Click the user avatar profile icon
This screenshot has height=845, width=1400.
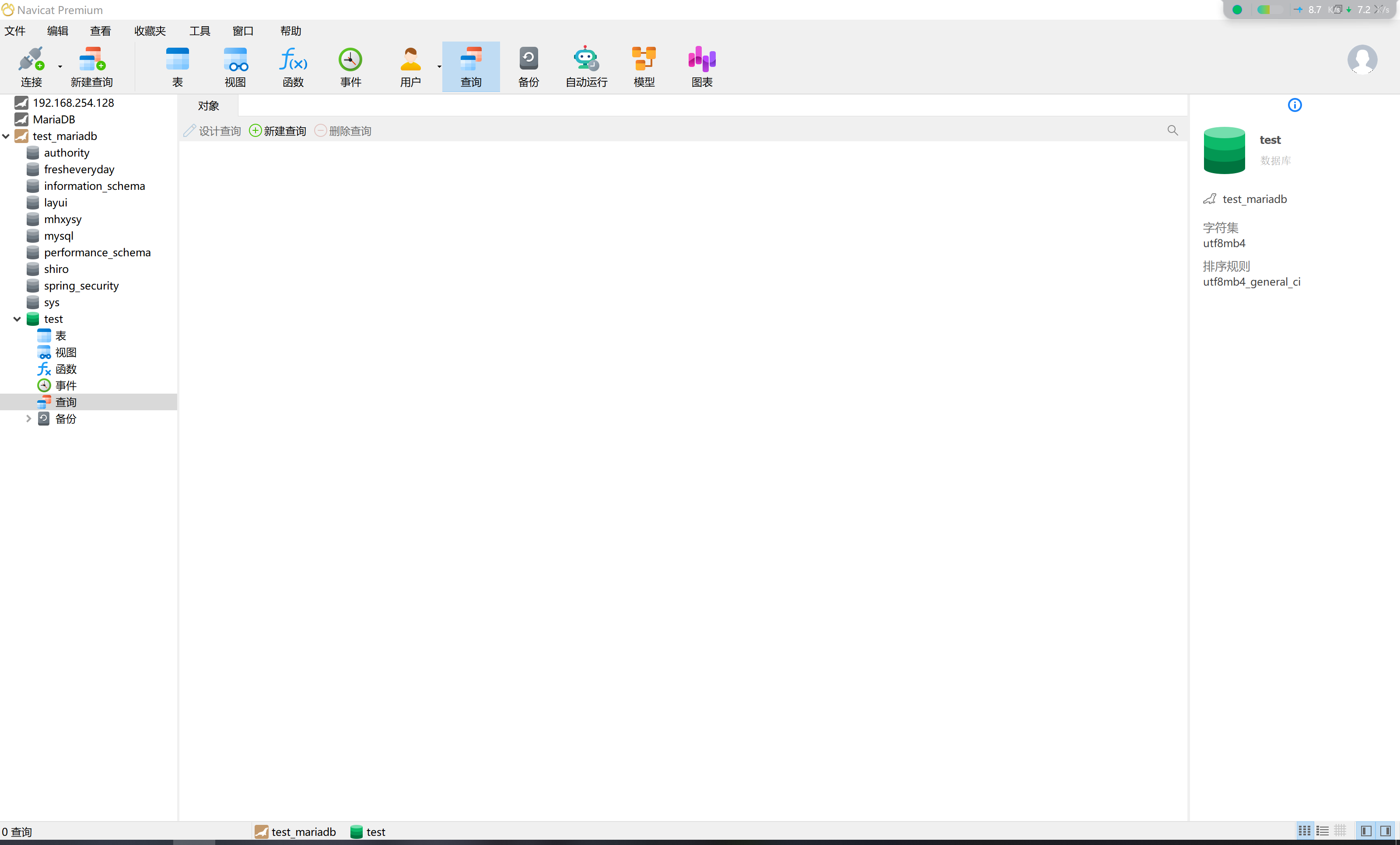[1362, 59]
